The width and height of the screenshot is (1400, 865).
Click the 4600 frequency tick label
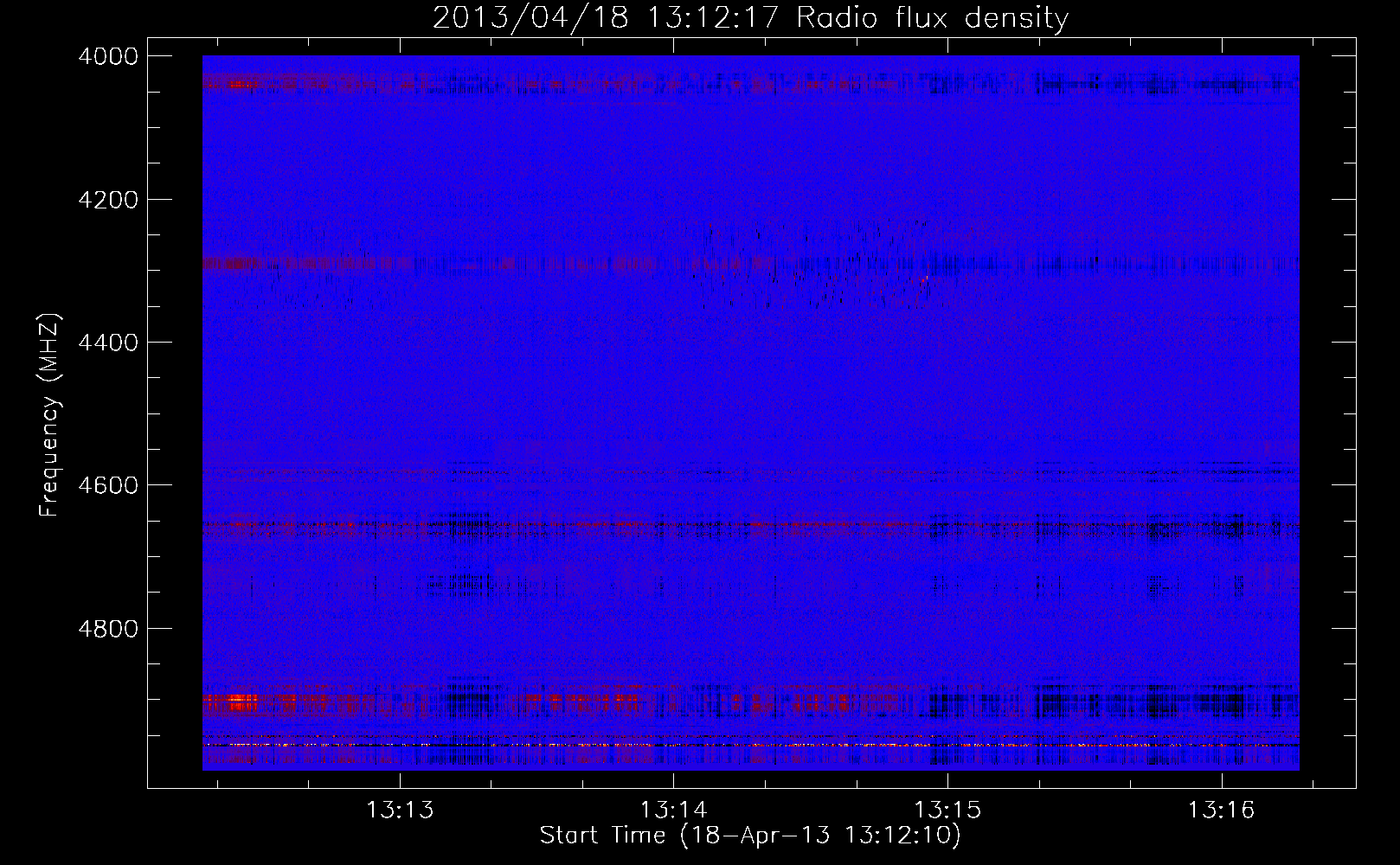click(108, 485)
